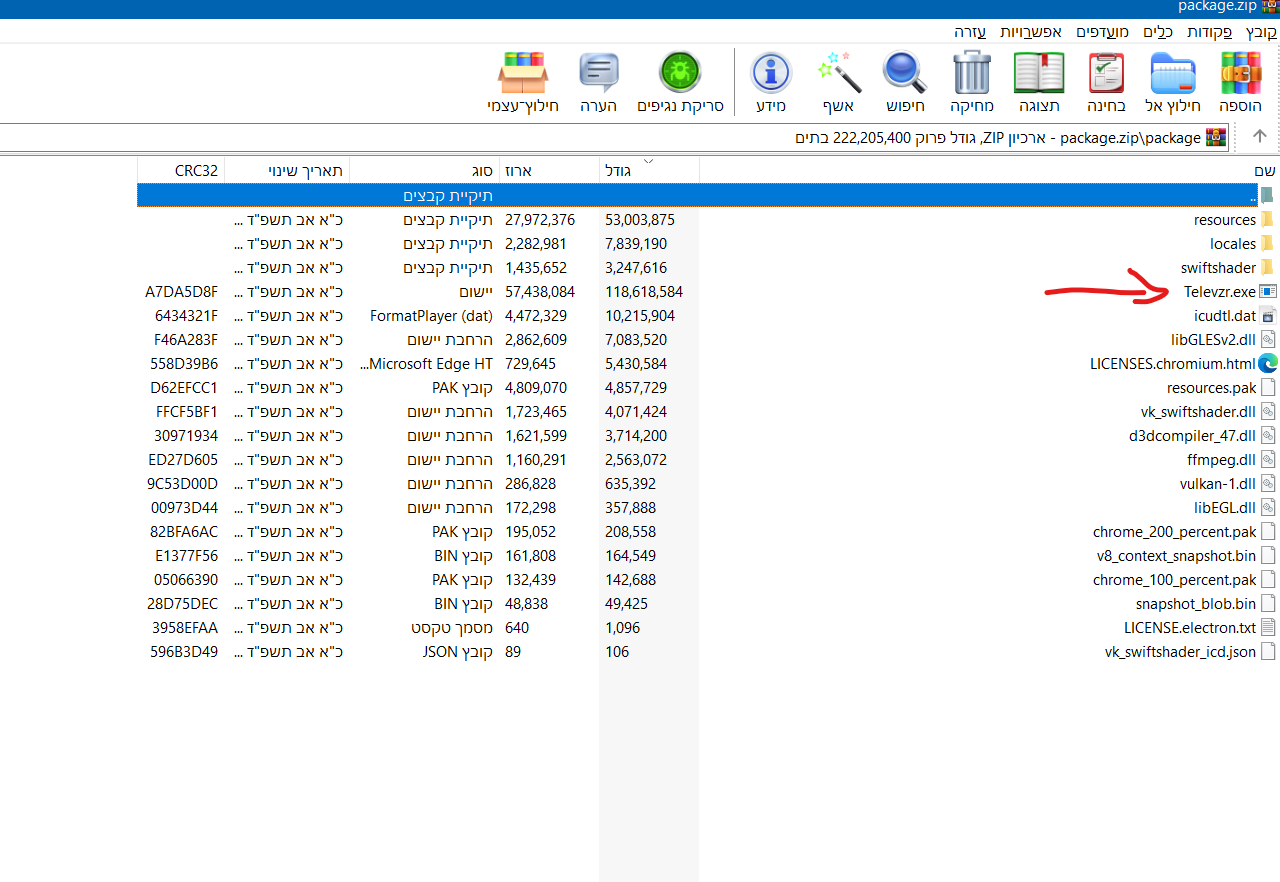The width and height of the screenshot is (1280, 882).
Task: Click the מידע (Info) icon
Action: 770,74
